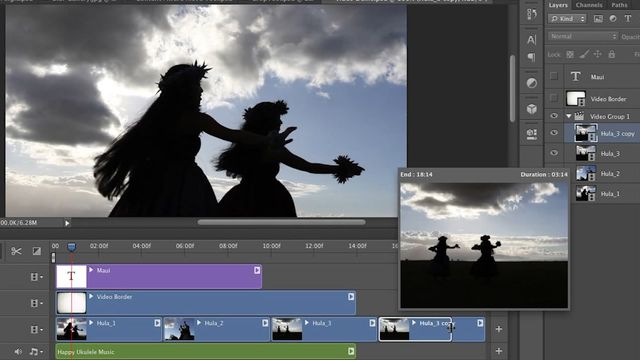
Task: Expand the Maui clip disclosure triangle
Action: coord(91,270)
